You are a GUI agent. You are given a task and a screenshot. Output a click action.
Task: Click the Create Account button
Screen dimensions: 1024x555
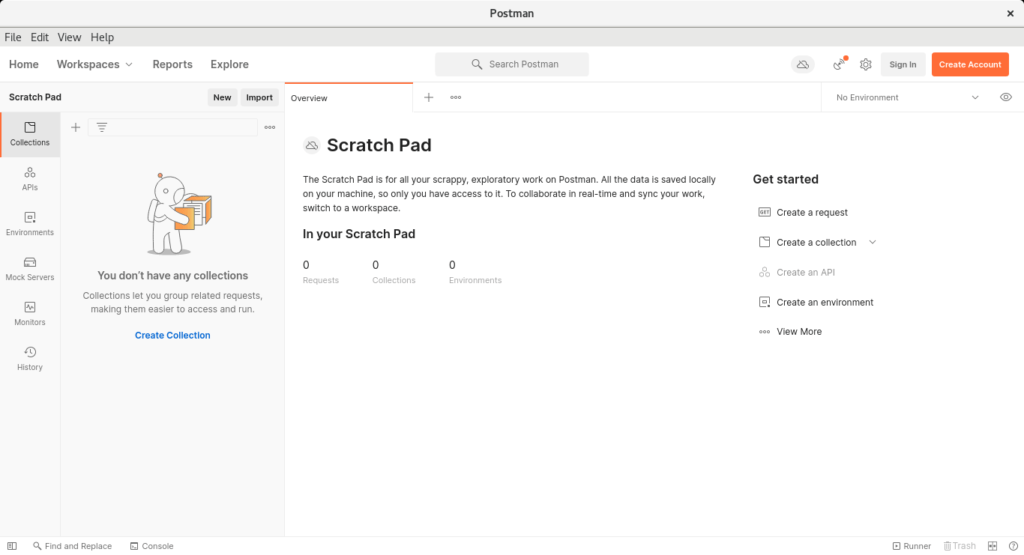(x=970, y=65)
